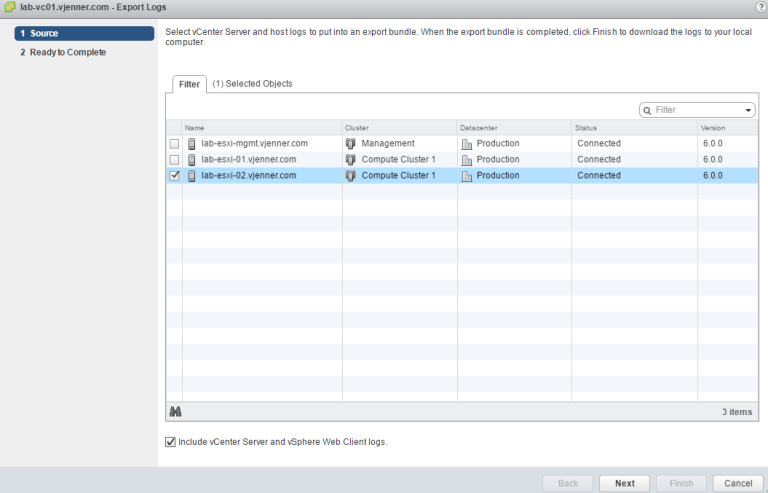Click host icon beside lab-esxi-mgmt.vjenner.com
This screenshot has width=768, height=493.
[x=192, y=144]
